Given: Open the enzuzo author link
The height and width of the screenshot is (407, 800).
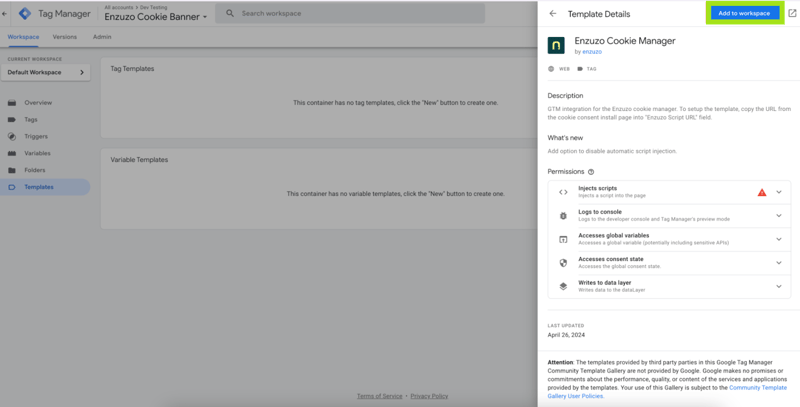Looking at the screenshot, I should click(x=592, y=52).
